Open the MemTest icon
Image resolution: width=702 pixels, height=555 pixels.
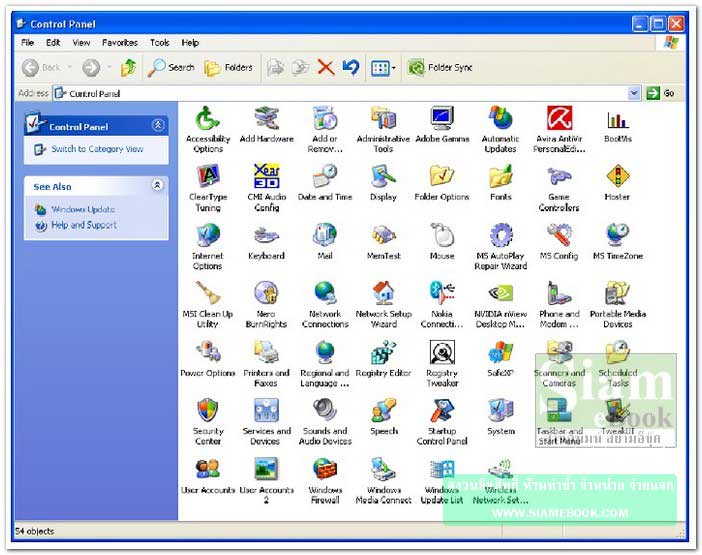[383, 235]
